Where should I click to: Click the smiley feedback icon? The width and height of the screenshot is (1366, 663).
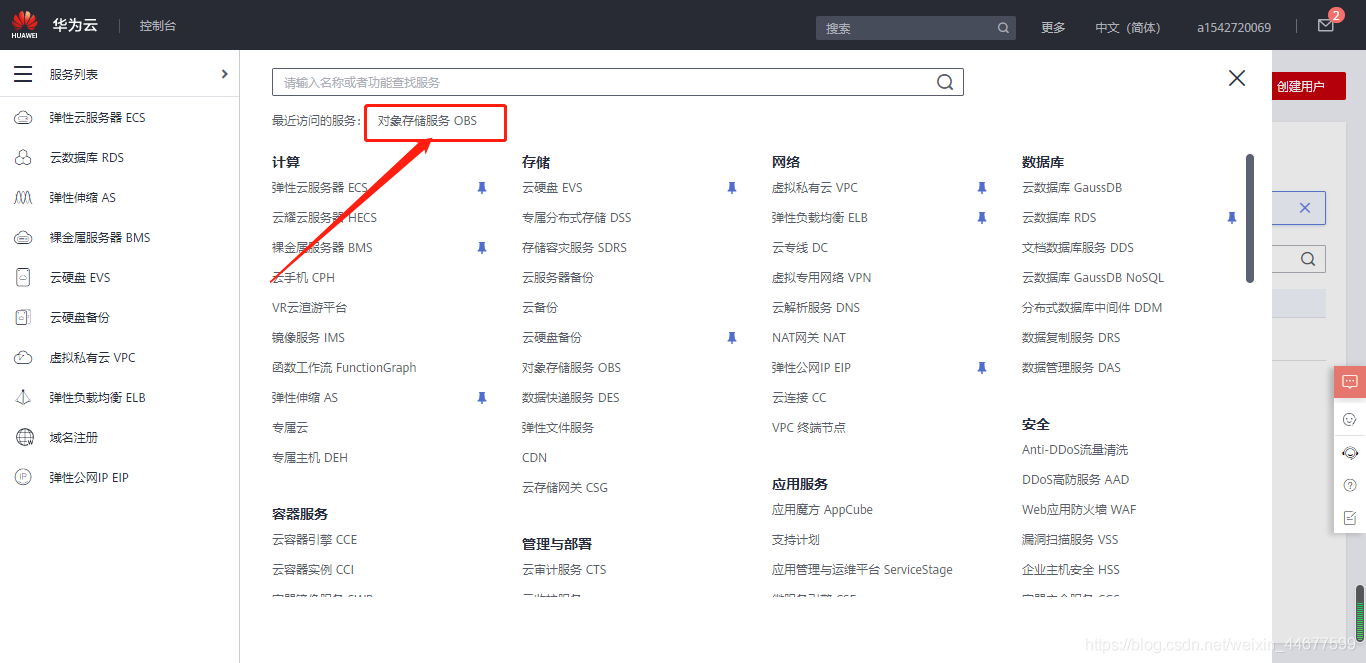[x=1350, y=420]
